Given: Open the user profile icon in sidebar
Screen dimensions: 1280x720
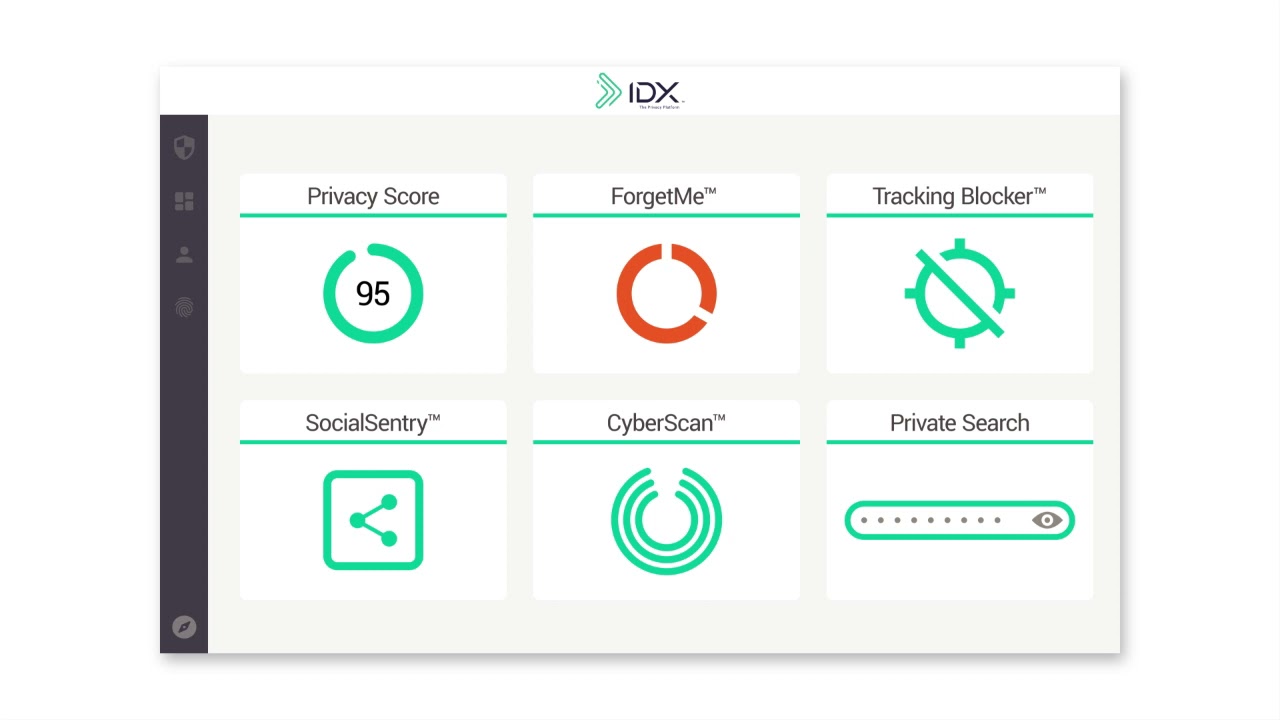Looking at the screenshot, I should click(184, 255).
